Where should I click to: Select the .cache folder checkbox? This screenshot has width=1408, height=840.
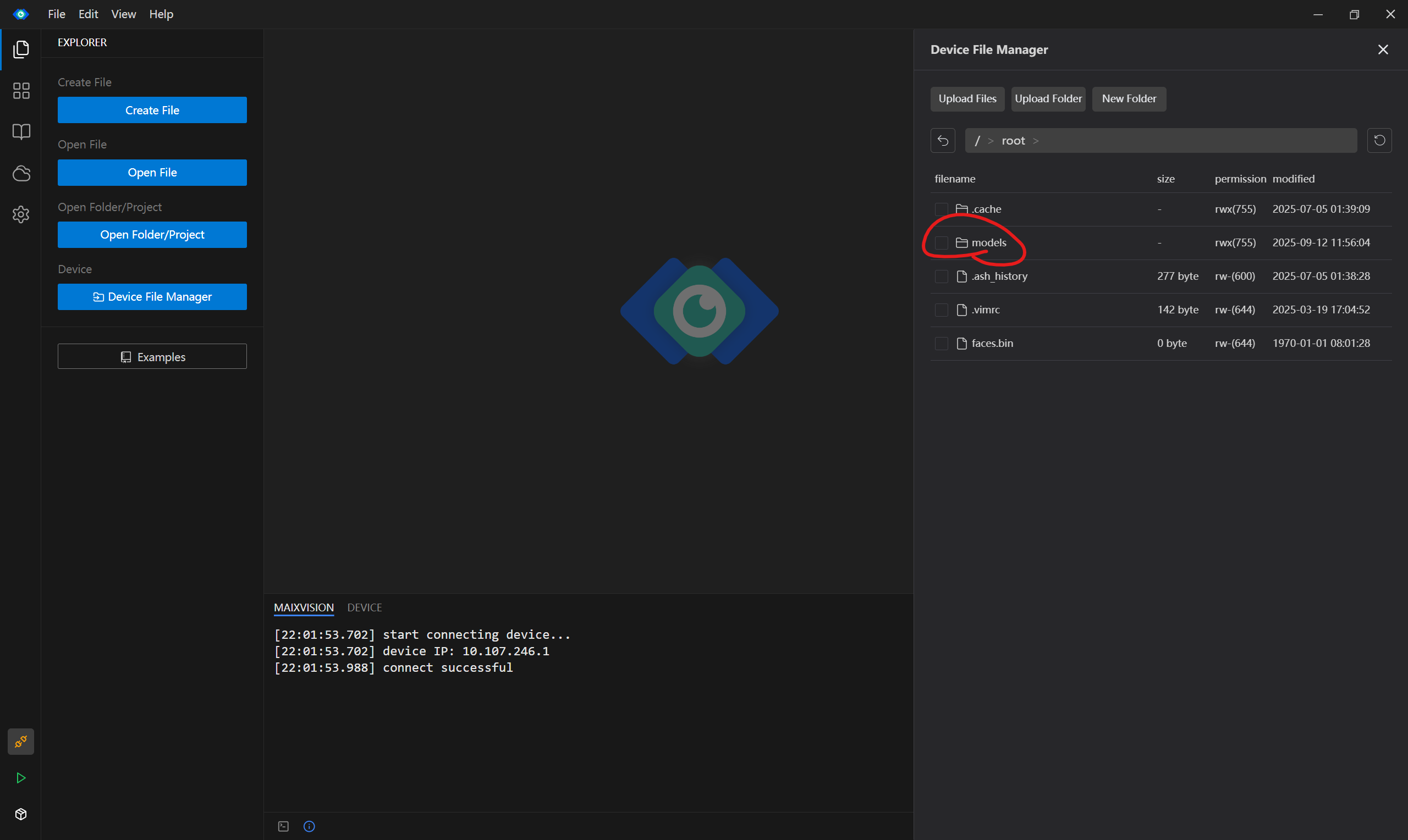click(x=941, y=209)
